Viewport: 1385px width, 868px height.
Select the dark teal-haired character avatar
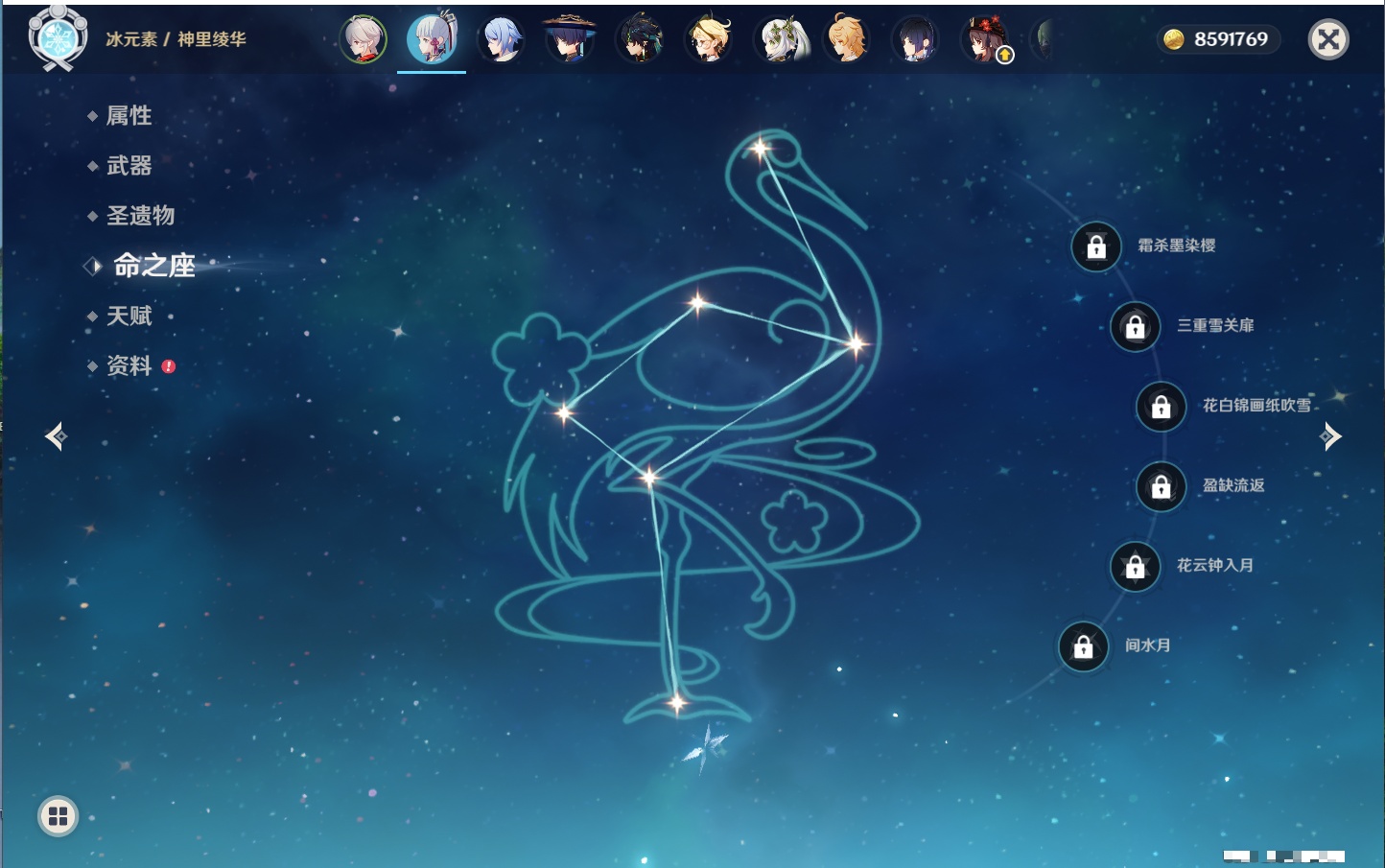[x=640, y=39]
